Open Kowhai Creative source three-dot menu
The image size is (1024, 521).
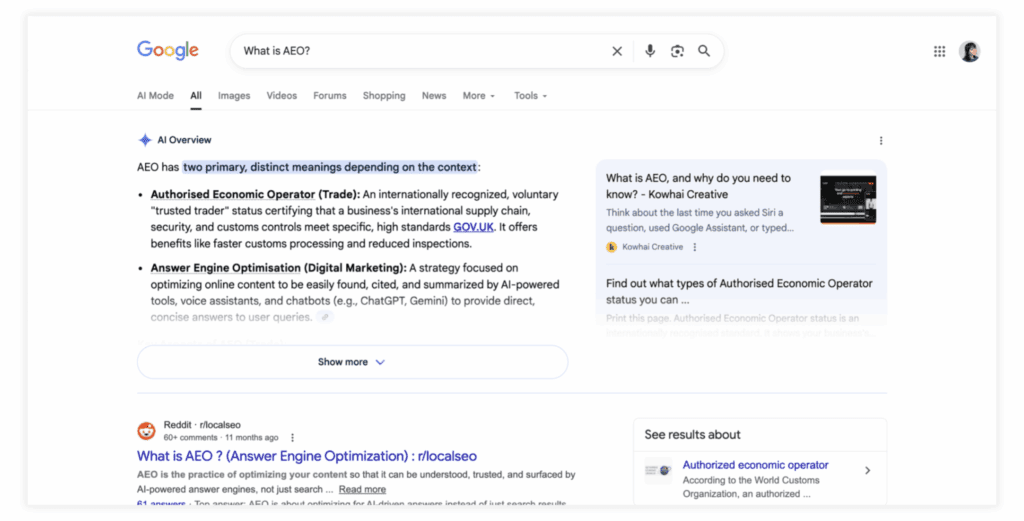(695, 247)
